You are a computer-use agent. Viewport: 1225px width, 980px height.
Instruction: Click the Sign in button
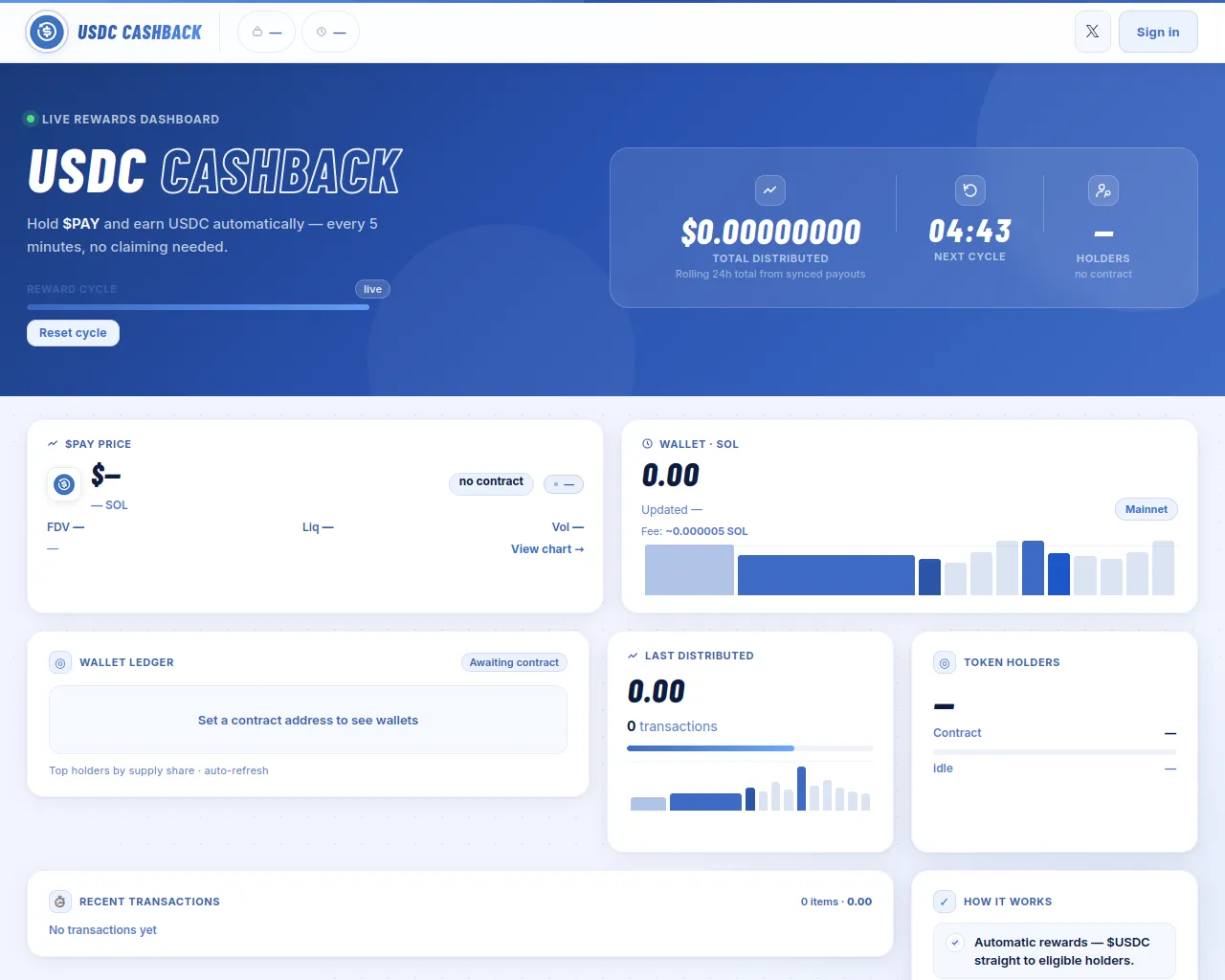1158,32
